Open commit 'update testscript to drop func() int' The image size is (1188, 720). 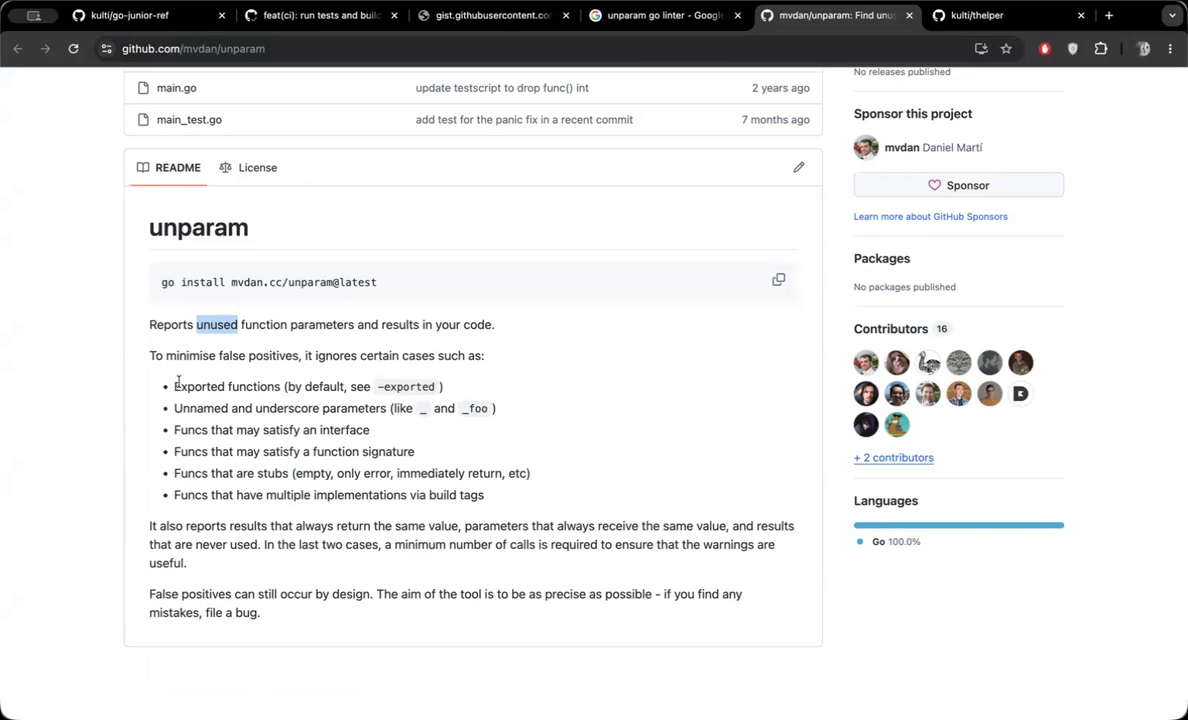(x=502, y=88)
